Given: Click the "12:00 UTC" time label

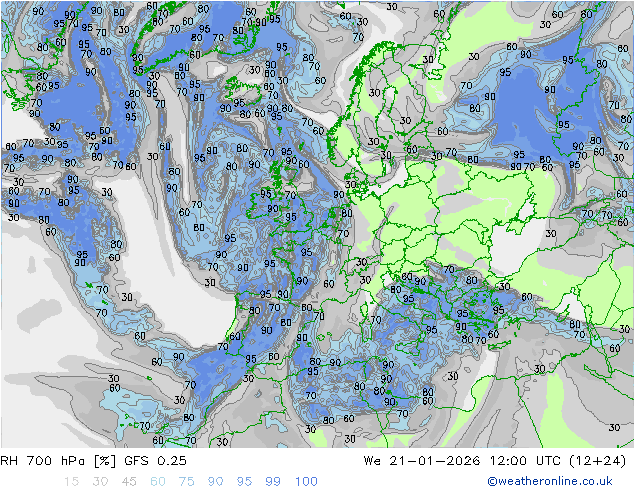Looking at the screenshot, I should point(525,460).
